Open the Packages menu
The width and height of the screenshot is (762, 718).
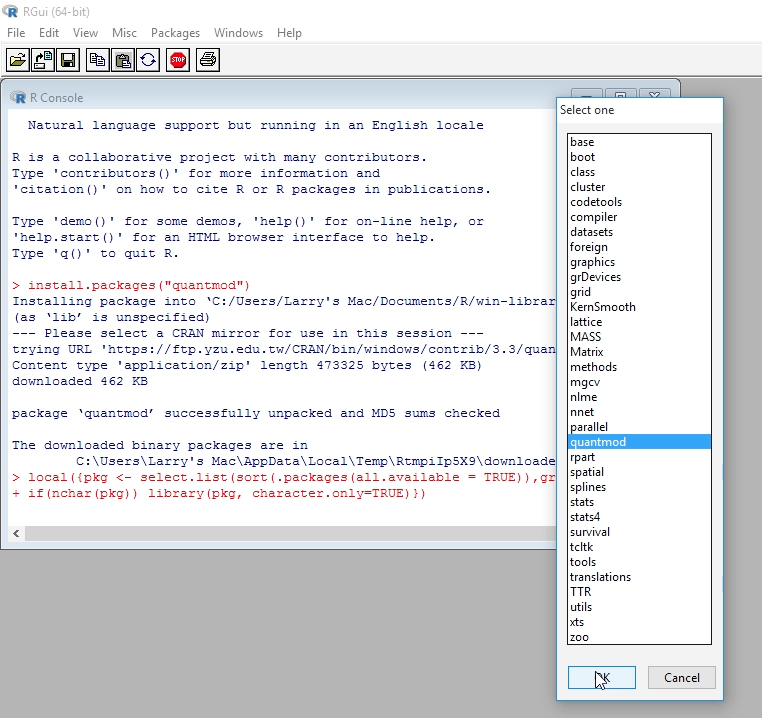175,33
